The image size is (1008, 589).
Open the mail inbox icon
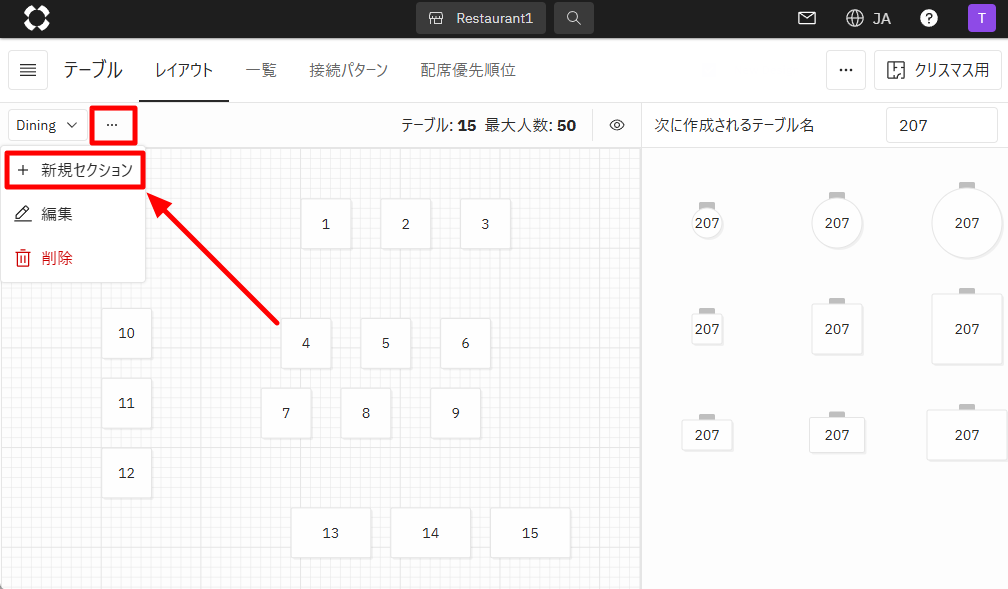(x=806, y=18)
